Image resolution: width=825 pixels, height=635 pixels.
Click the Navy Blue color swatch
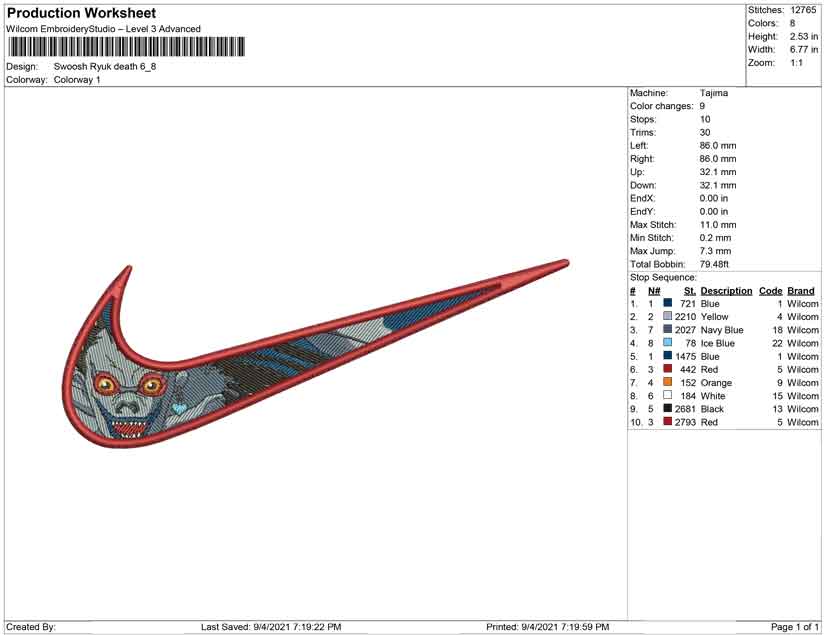[x=667, y=330]
